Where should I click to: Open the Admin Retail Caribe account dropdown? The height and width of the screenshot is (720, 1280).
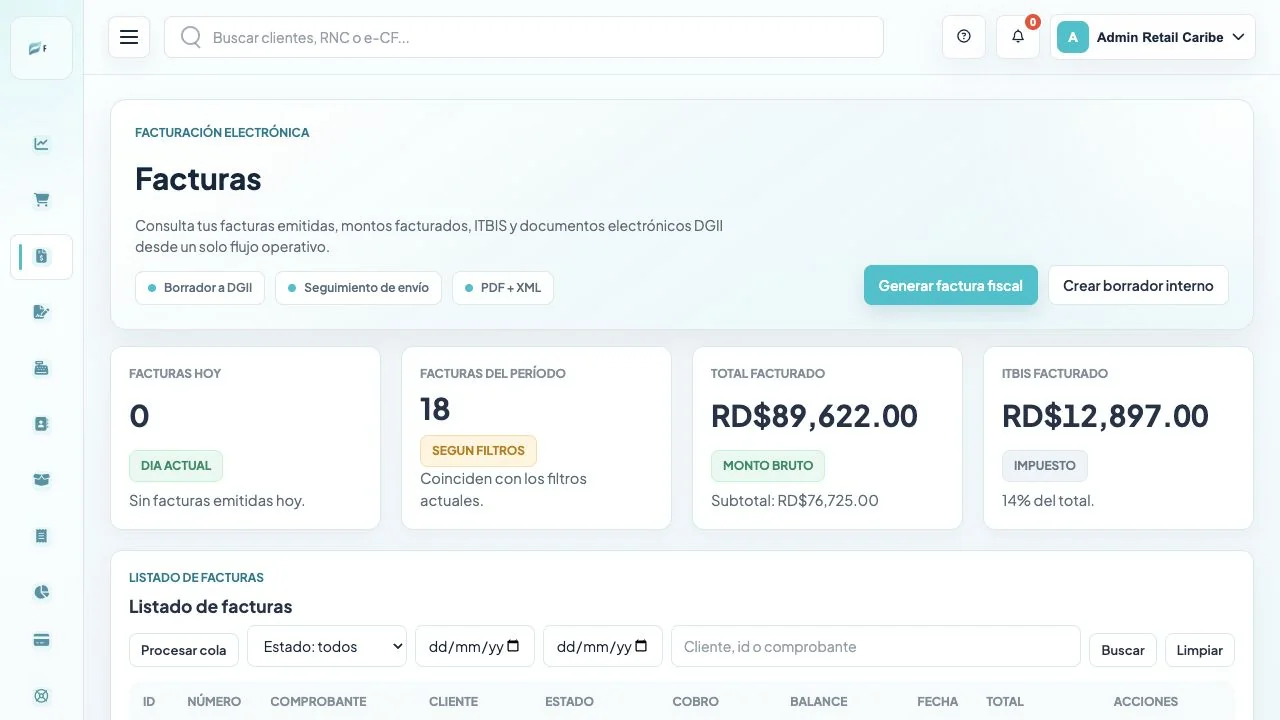(x=1153, y=37)
